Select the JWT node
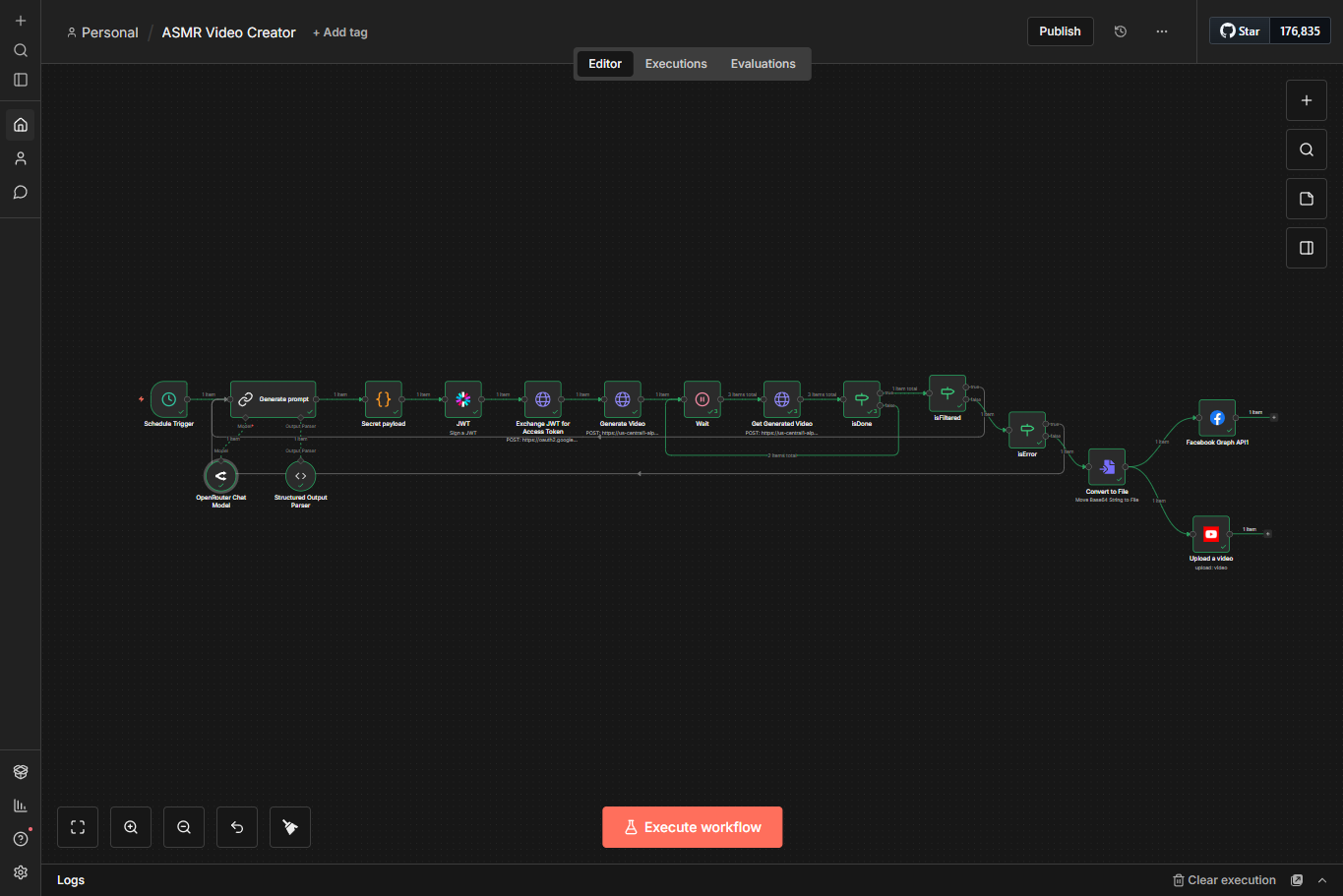Viewport: 1343px width, 896px height. point(463,399)
